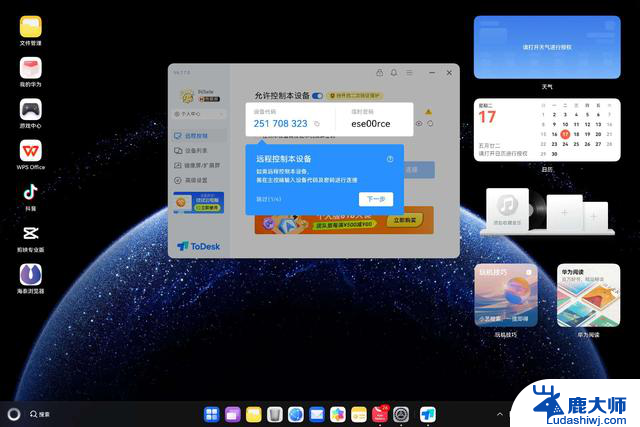The image size is (640, 427).
Task: Open ToDesk notifications bell
Action: tap(394, 73)
